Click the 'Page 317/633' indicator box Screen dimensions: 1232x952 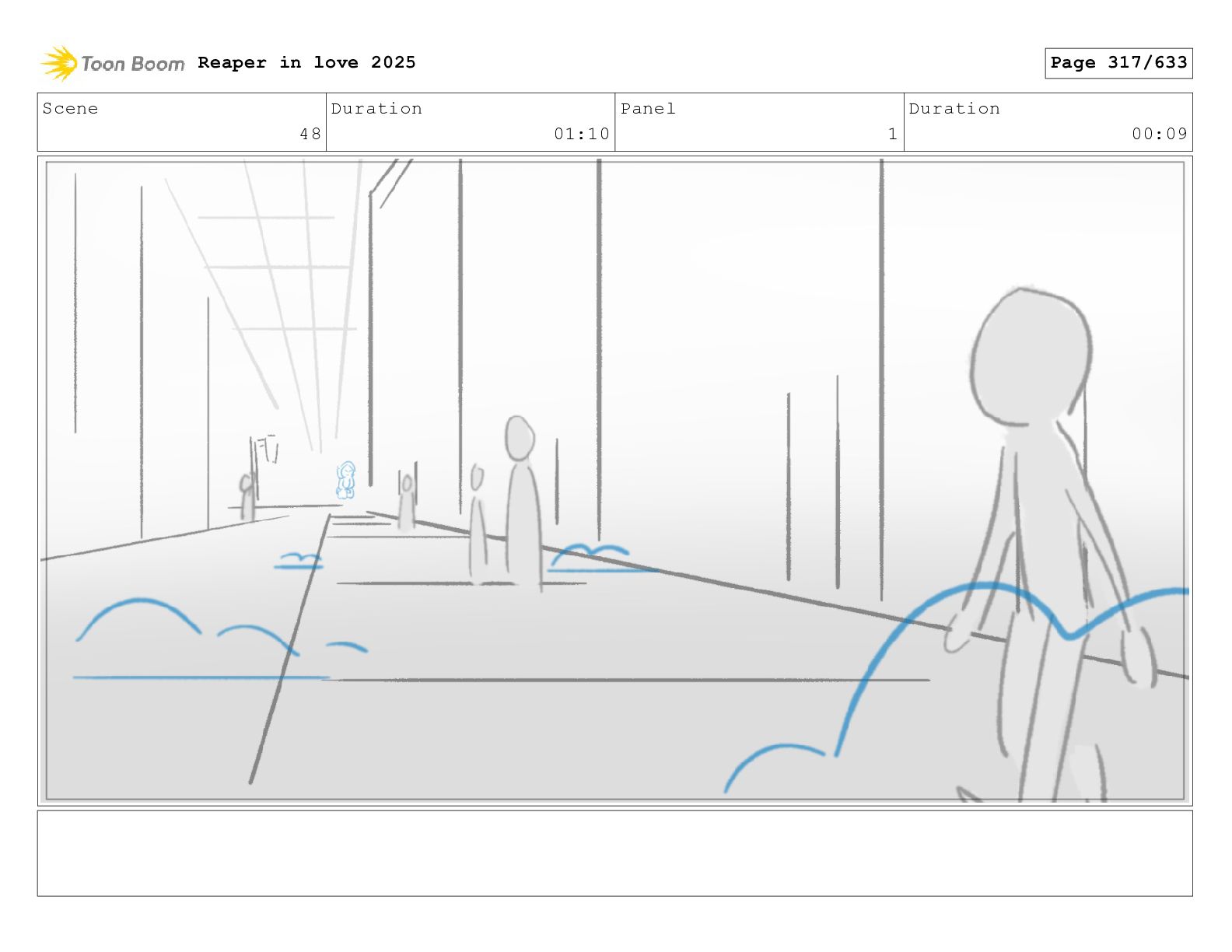click(1118, 63)
